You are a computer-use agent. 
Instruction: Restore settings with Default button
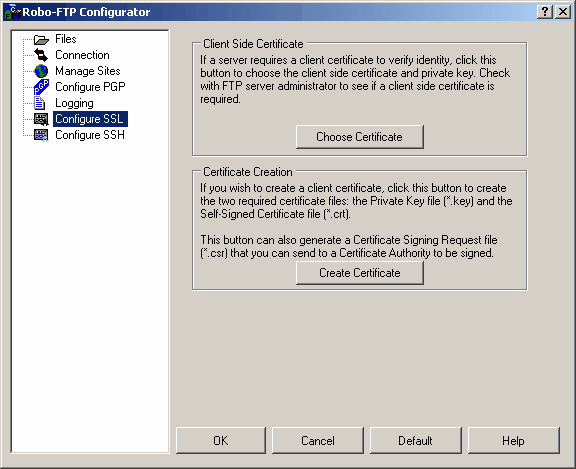[x=415, y=440]
